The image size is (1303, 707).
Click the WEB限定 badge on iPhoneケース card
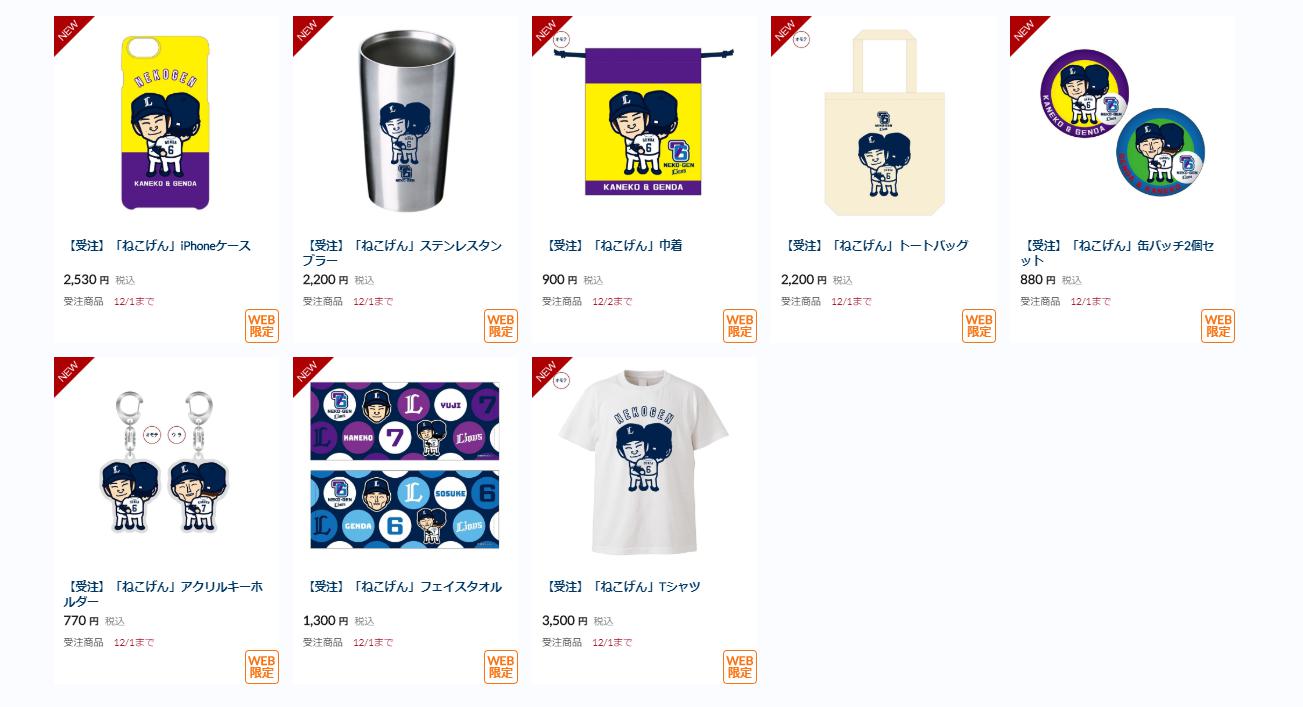pyautogui.click(x=262, y=326)
